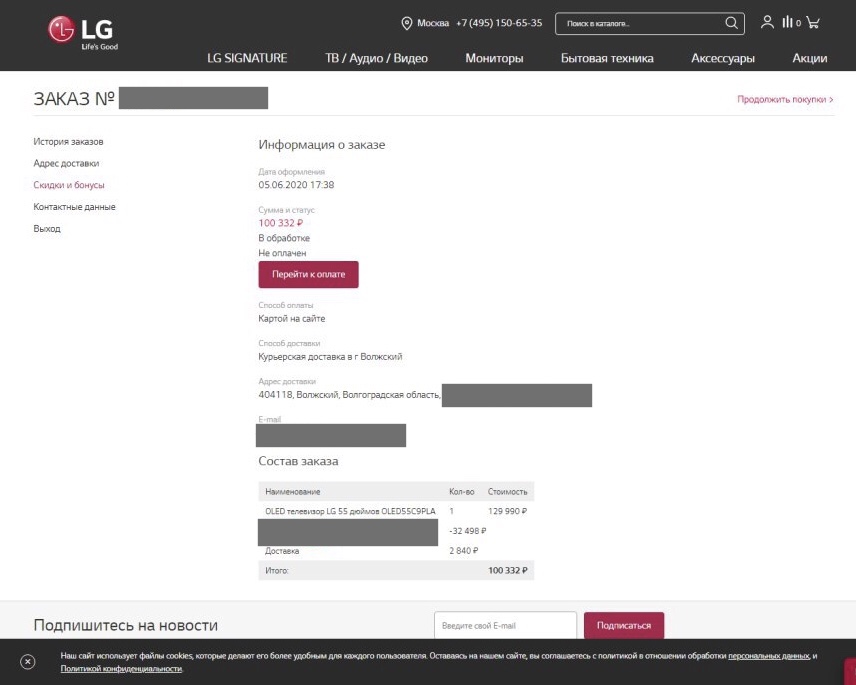This screenshot has width=856, height=685.
Task: Open the LG SIGNATURE menu
Action: click(247, 58)
